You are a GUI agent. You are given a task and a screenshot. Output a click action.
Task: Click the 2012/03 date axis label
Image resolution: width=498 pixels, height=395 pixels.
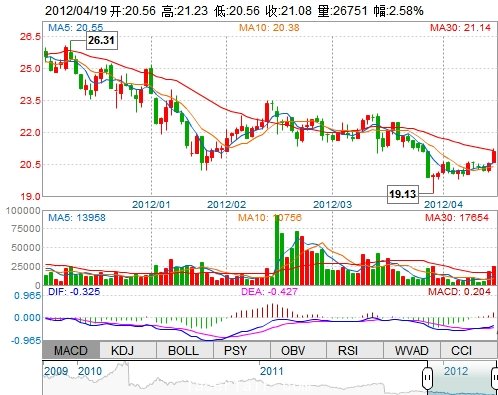click(x=332, y=204)
